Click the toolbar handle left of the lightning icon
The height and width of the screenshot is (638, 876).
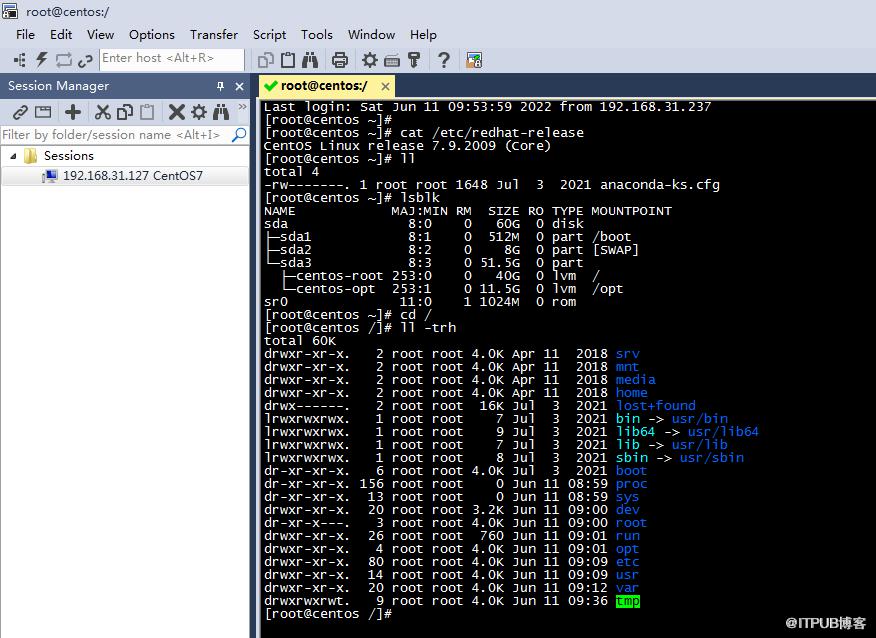pos(19,60)
